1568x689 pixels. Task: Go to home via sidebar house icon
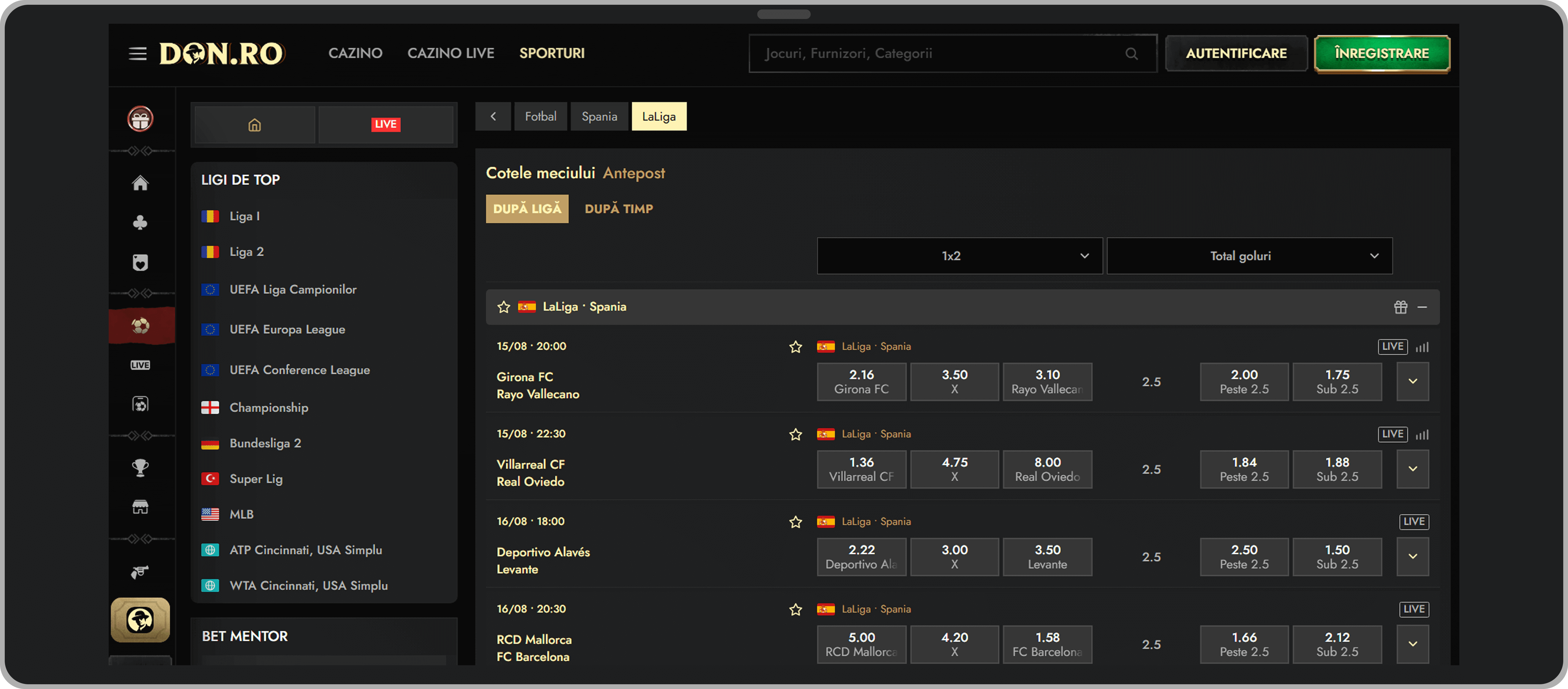(140, 183)
